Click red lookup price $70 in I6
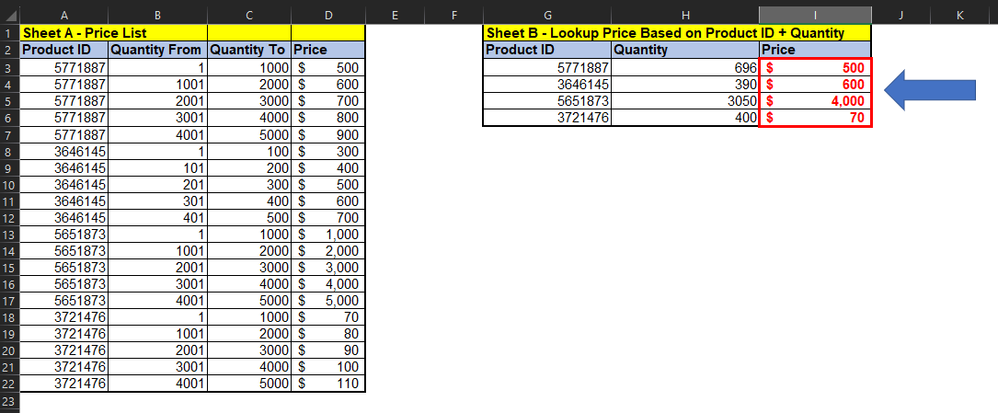This screenshot has height=413, width=998. click(815, 118)
